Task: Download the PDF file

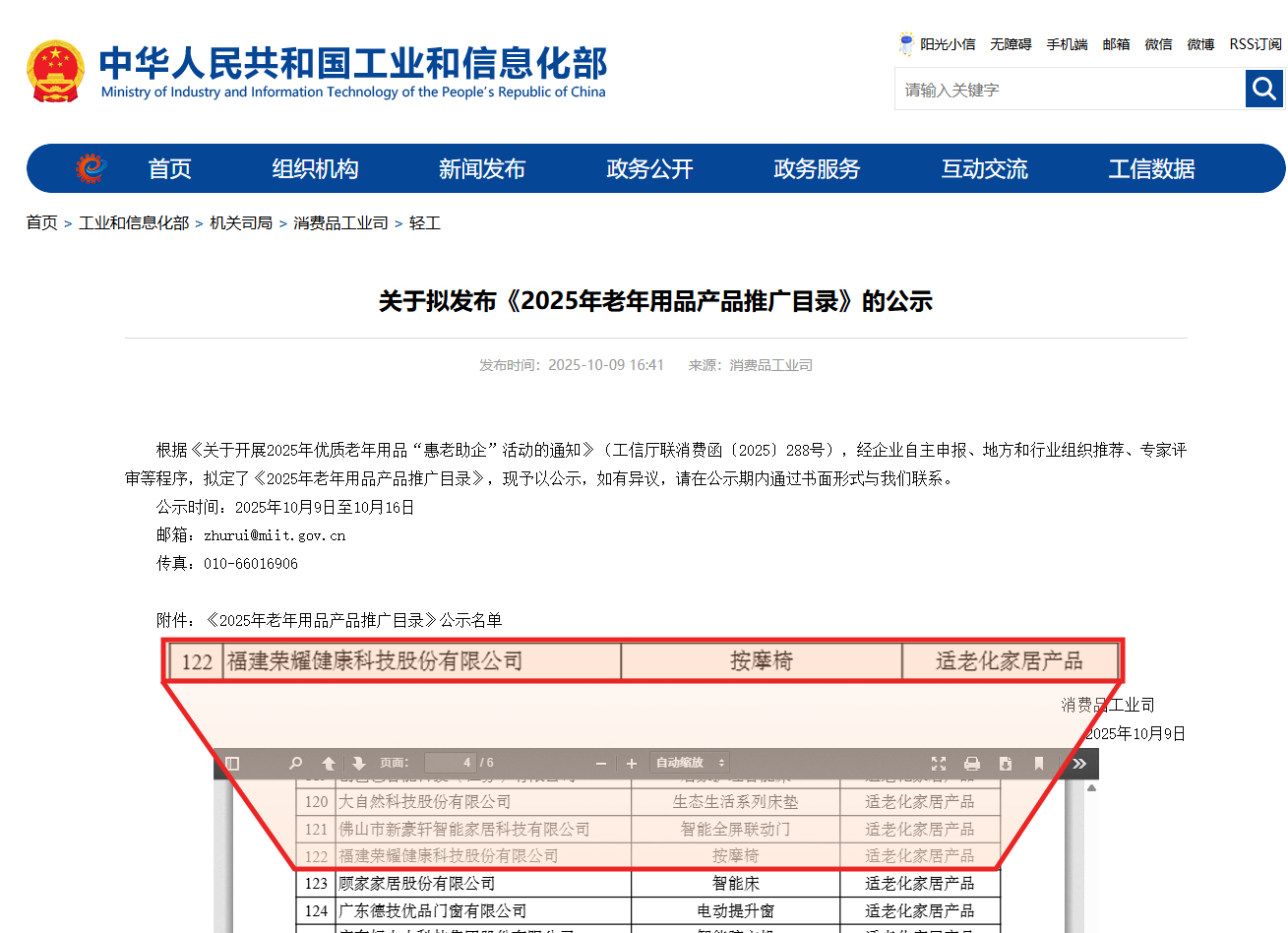Action: click(x=1006, y=763)
